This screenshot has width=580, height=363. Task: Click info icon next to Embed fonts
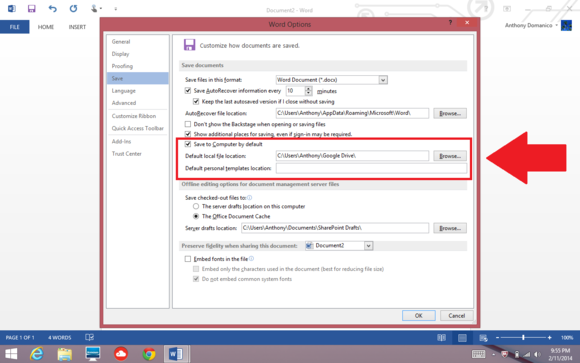click(x=252, y=259)
